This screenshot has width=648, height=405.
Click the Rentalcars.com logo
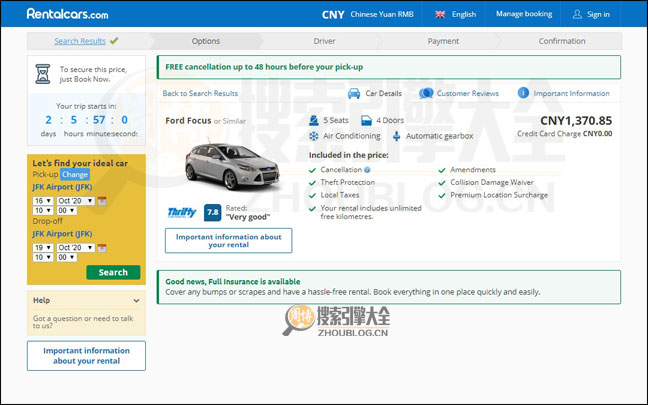[67, 14]
